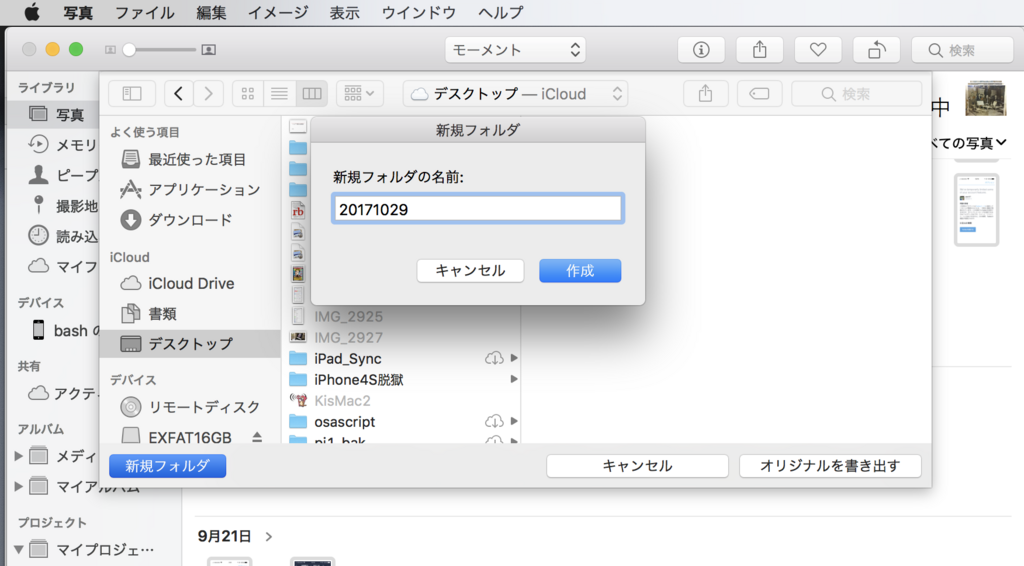Image resolution: width=1024 pixels, height=566 pixels.
Task: Click iCloud download icon beside osascript
Action: click(x=494, y=421)
